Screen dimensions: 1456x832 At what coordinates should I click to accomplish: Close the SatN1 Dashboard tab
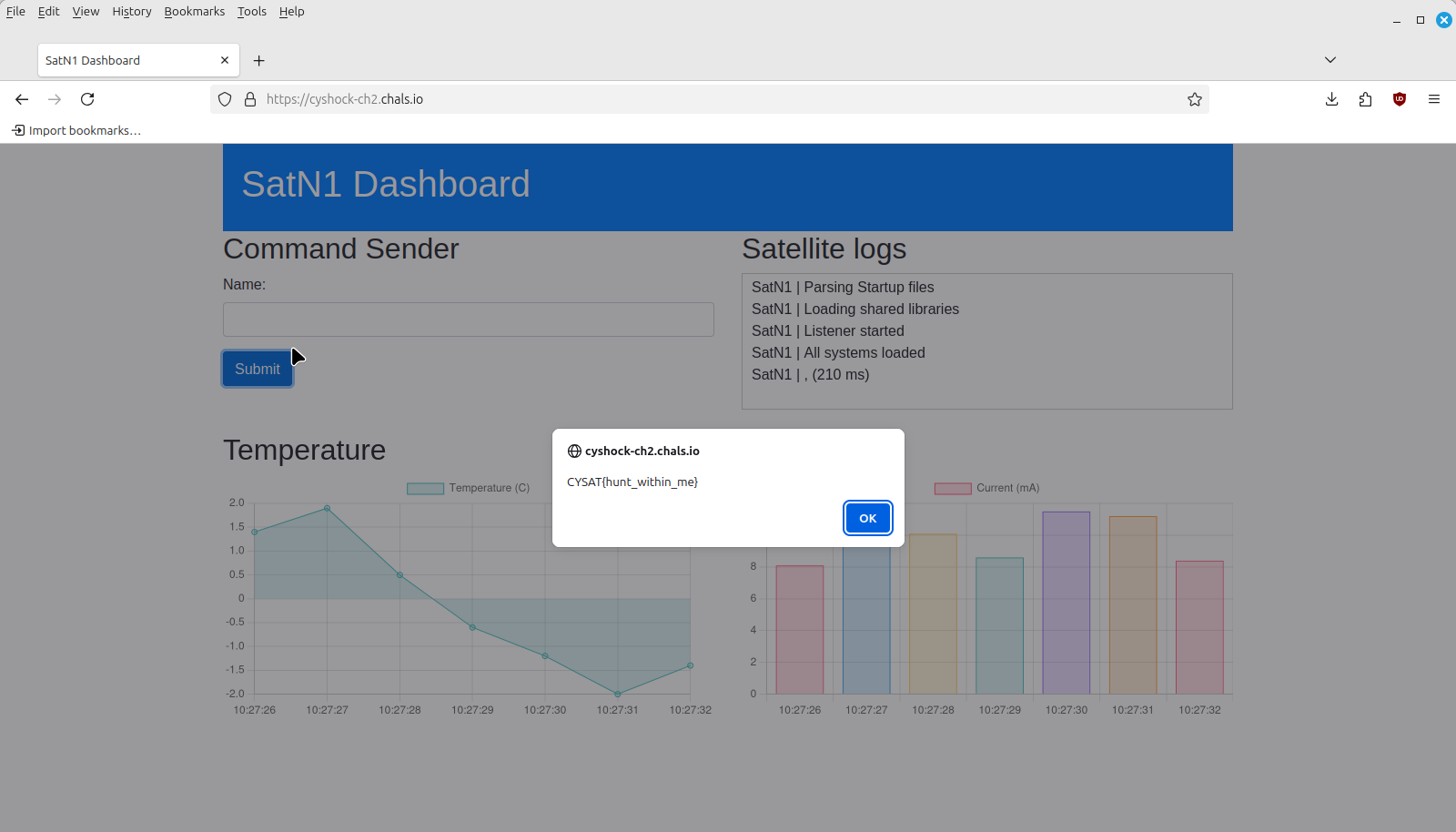(x=225, y=60)
